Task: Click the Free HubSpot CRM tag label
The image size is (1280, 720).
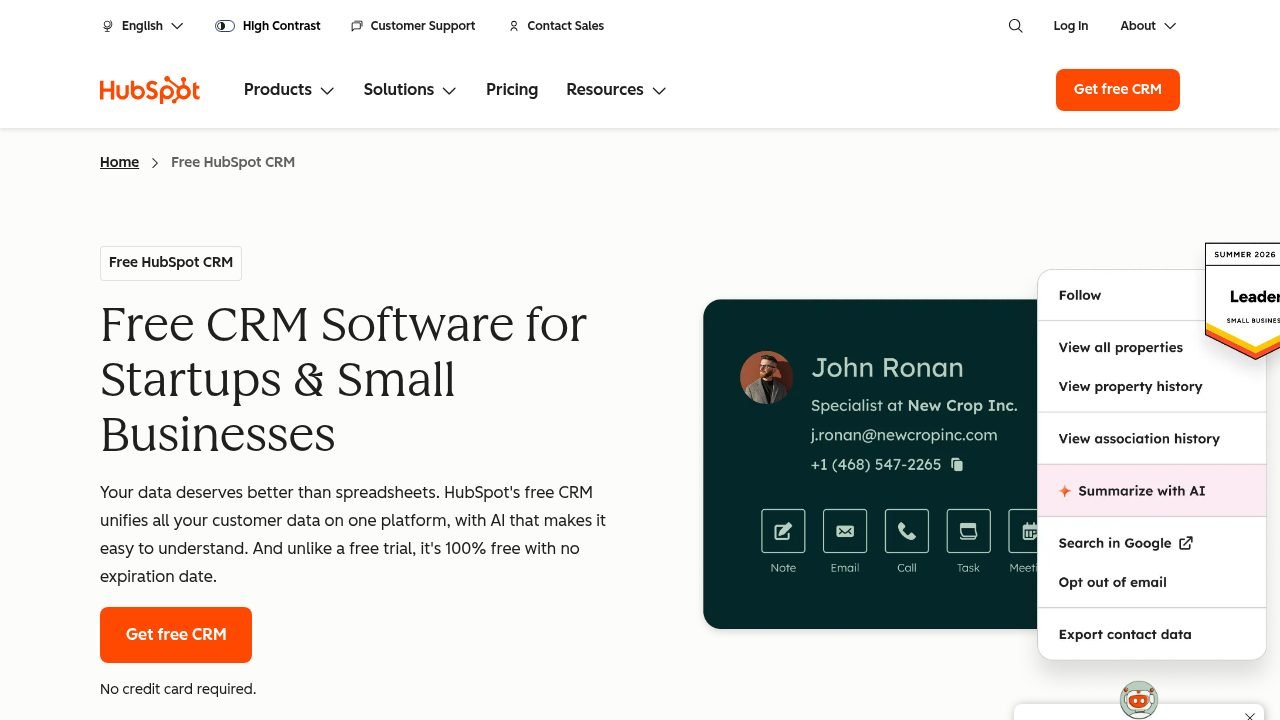Action: pyautogui.click(x=171, y=262)
